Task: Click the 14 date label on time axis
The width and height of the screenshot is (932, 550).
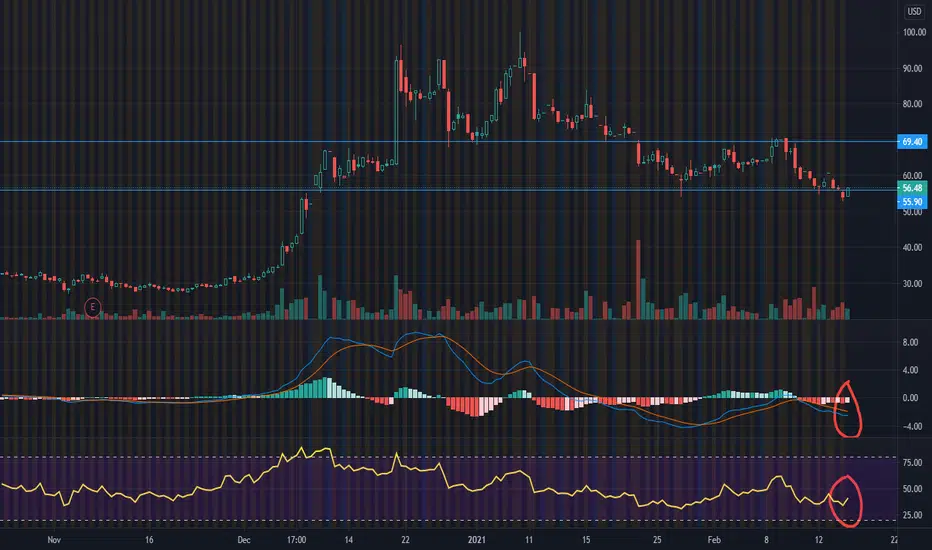Action: pos(348,540)
